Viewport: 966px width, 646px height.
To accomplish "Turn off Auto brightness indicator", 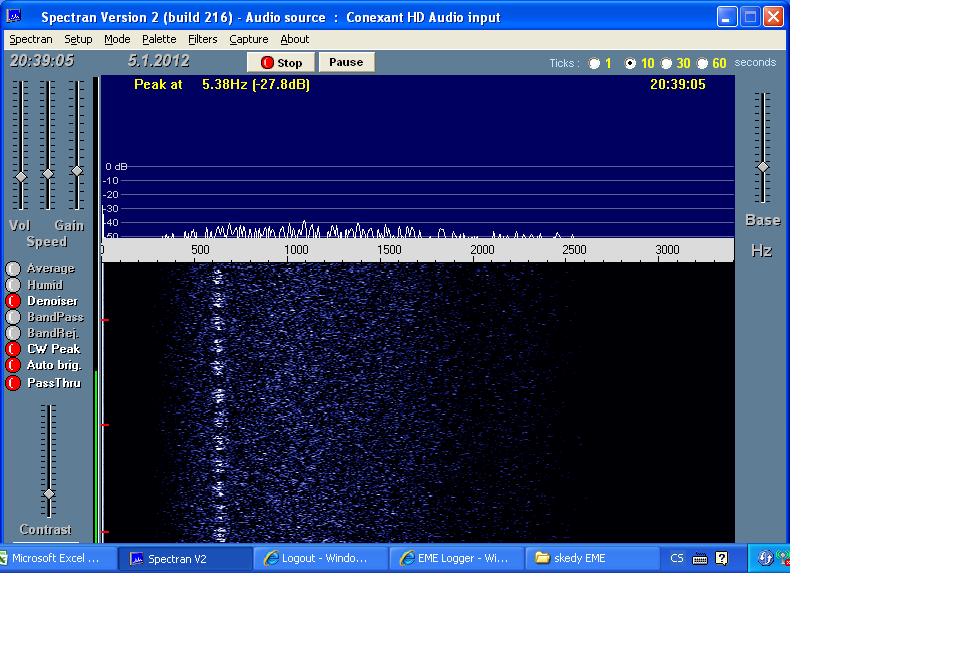I will click(x=13, y=365).
